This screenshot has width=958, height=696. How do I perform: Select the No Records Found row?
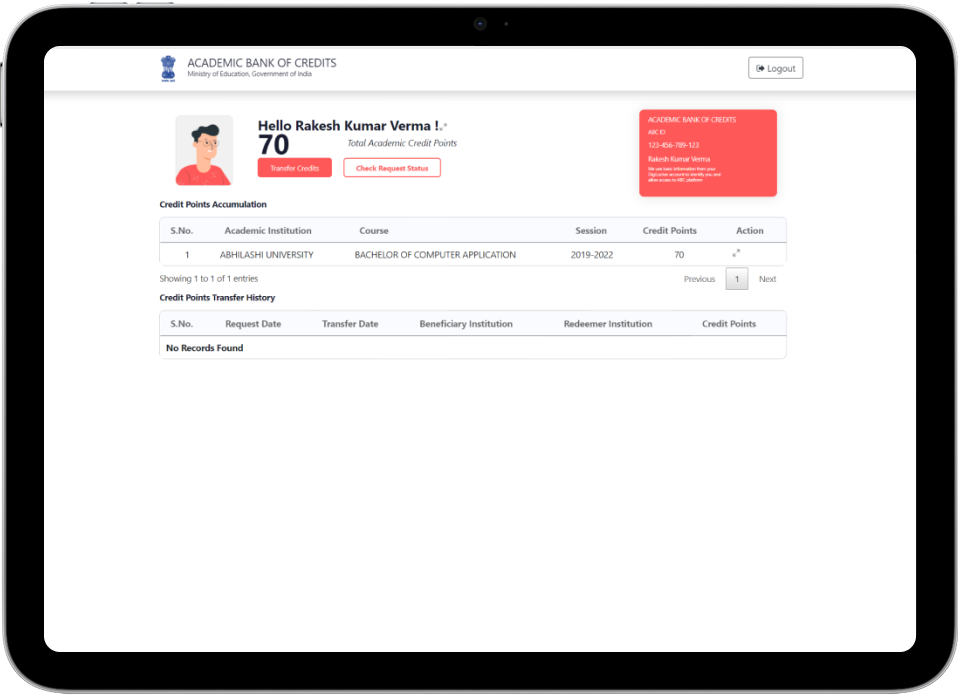(x=204, y=347)
